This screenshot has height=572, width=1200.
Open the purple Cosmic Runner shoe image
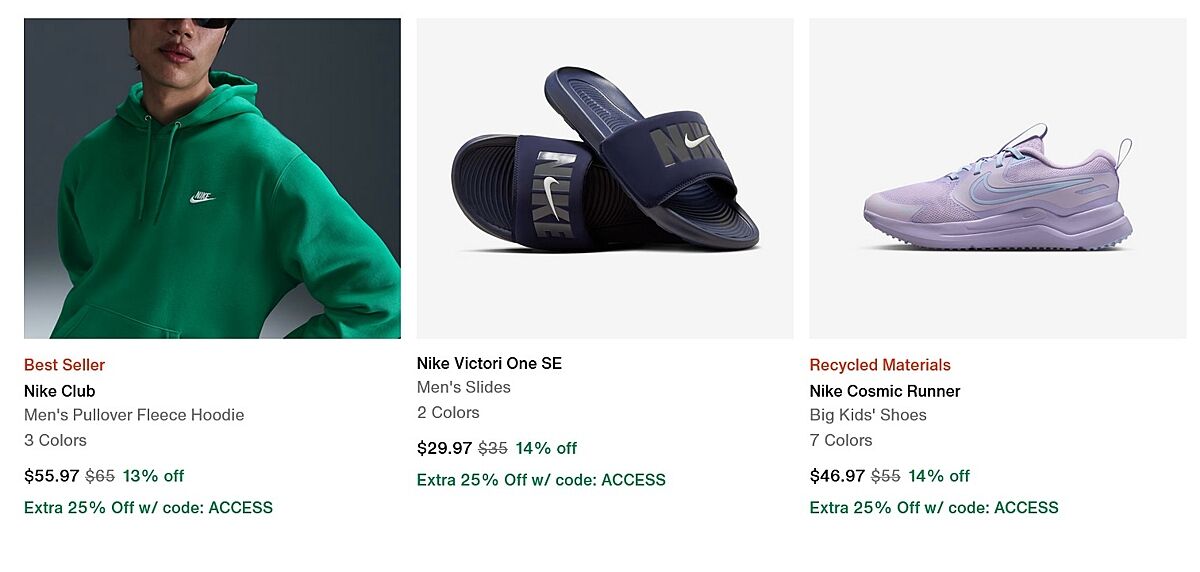coord(997,178)
